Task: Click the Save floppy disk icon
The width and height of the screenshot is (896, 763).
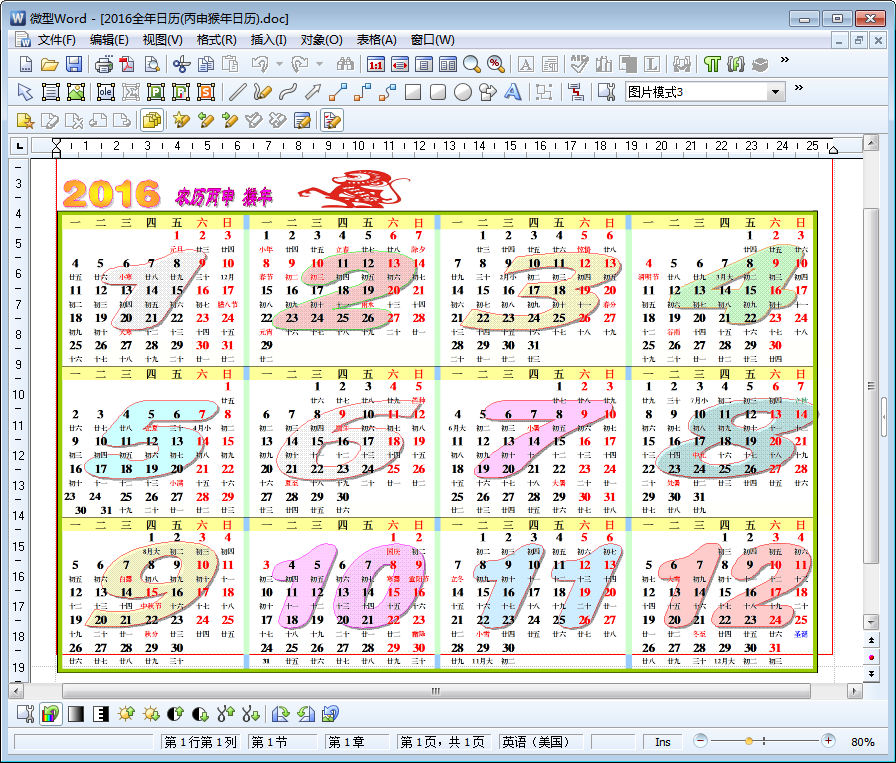Action: tap(74, 65)
